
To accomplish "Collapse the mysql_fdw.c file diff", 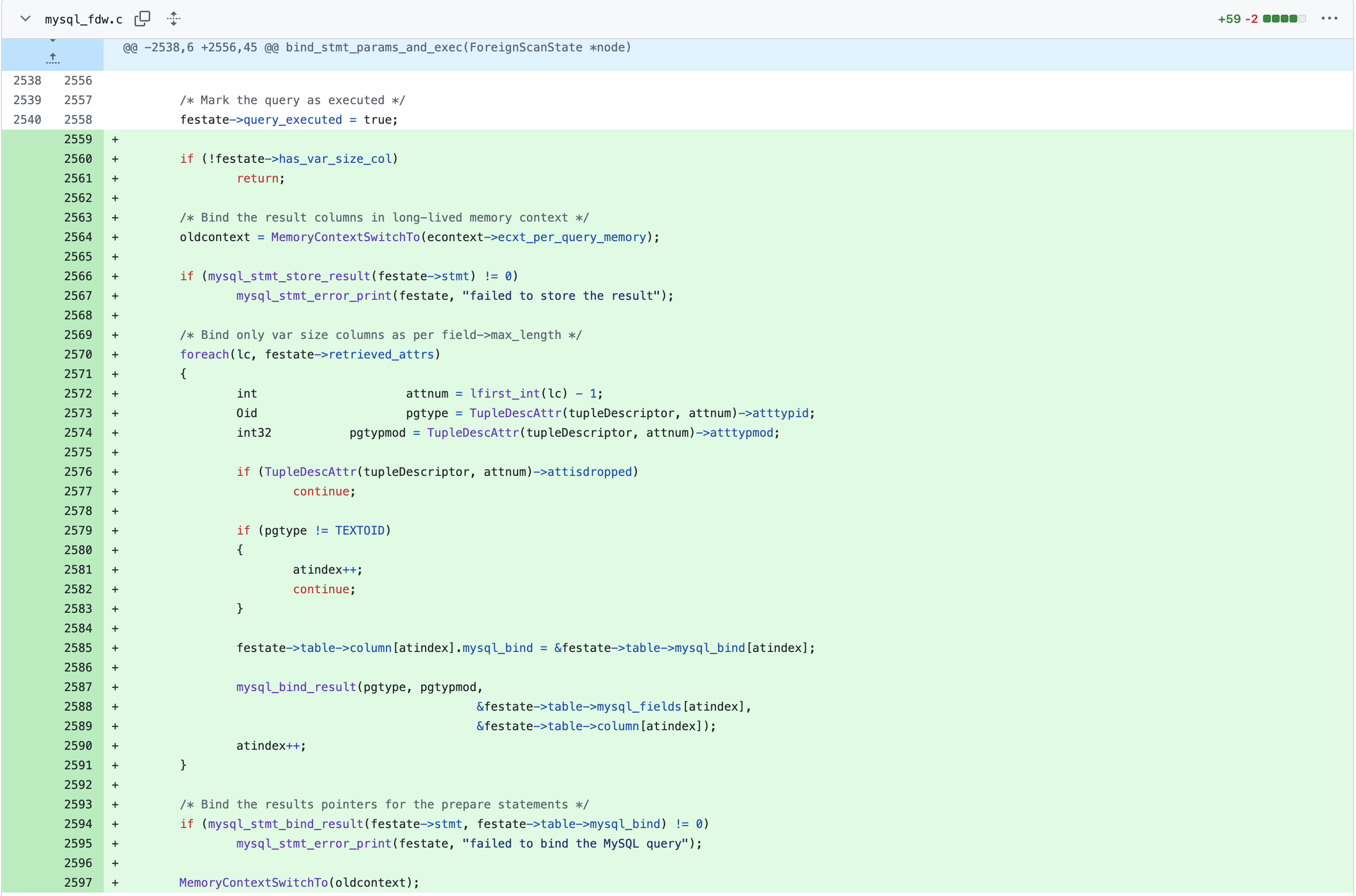I will click(x=25, y=19).
